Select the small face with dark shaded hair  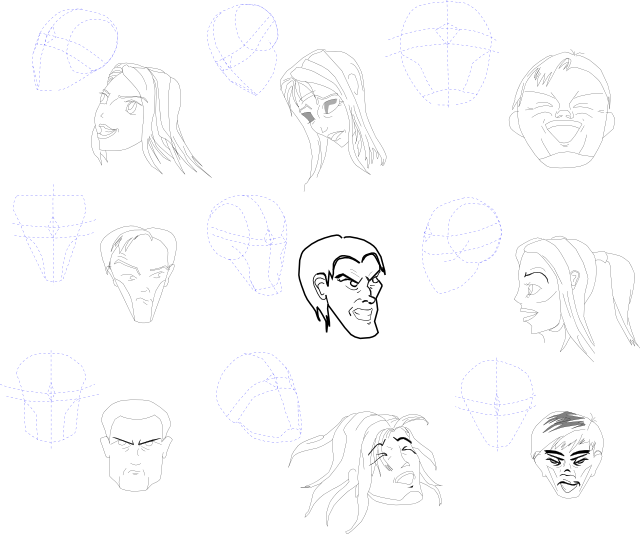click(x=567, y=454)
